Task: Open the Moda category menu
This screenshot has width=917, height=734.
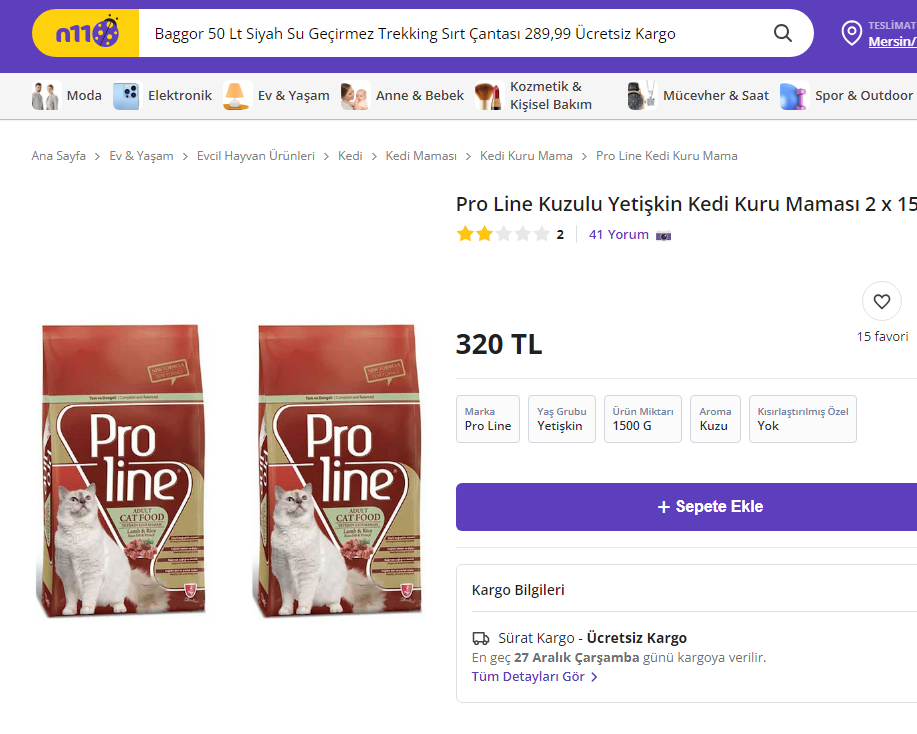Action: (84, 96)
